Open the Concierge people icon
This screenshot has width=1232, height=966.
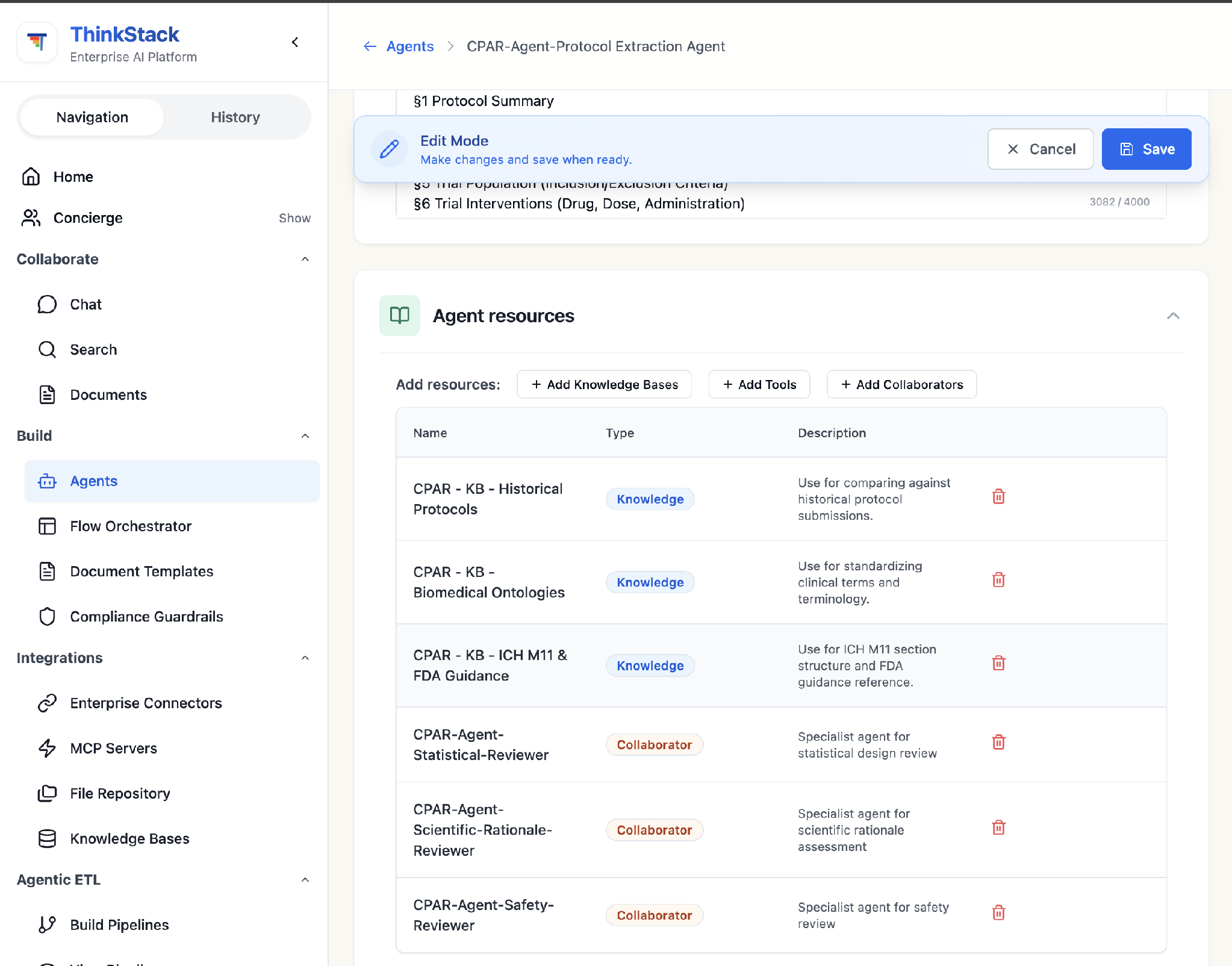[x=31, y=218]
